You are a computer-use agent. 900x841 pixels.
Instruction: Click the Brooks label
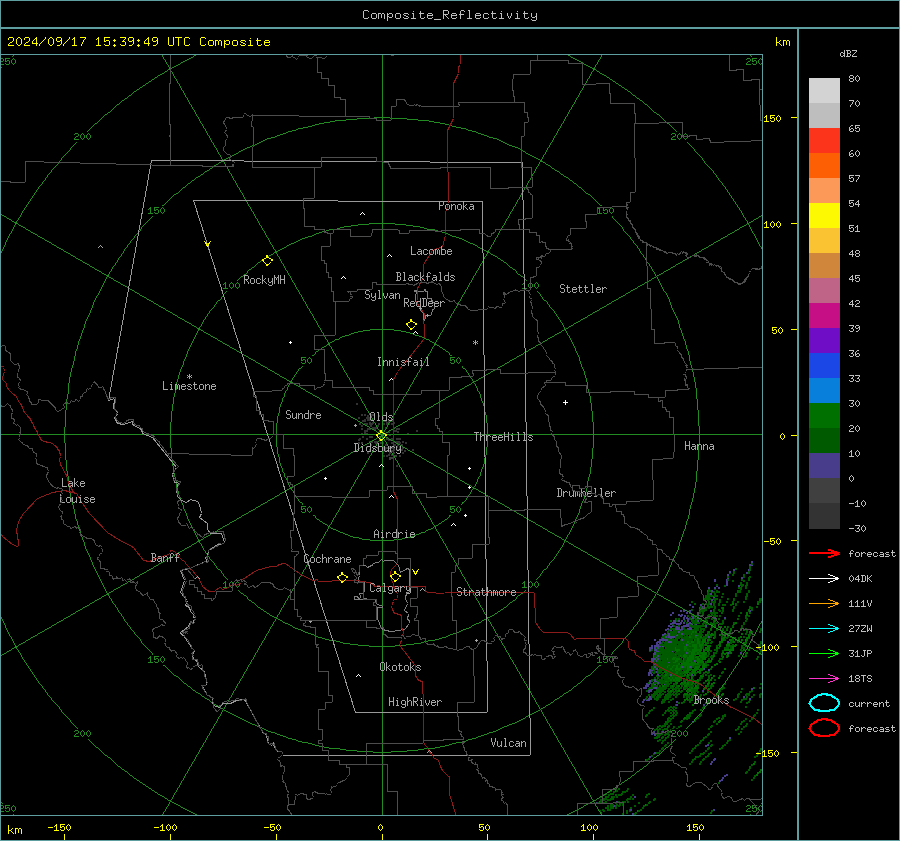711,700
